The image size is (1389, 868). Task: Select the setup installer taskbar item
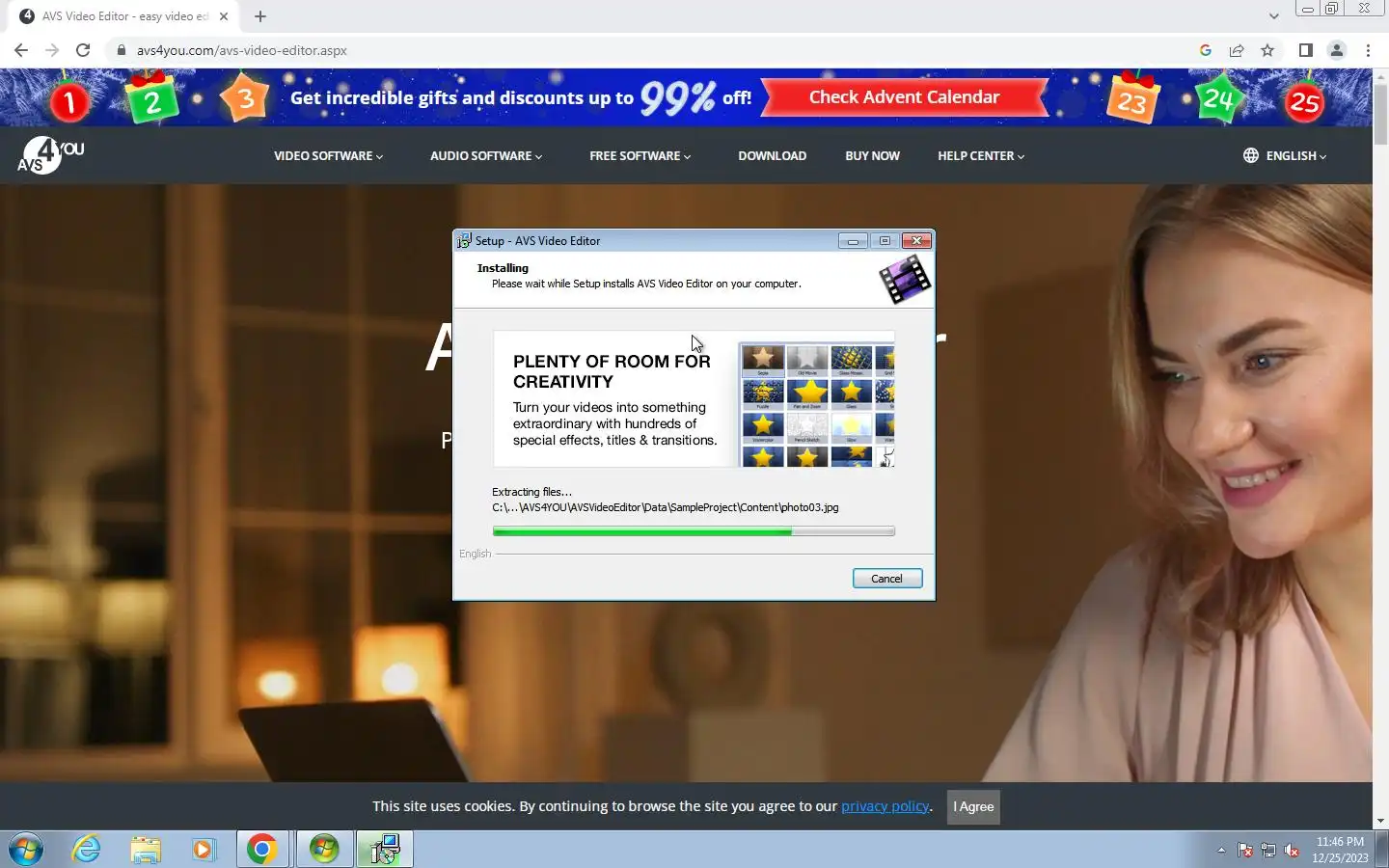click(385, 850)
